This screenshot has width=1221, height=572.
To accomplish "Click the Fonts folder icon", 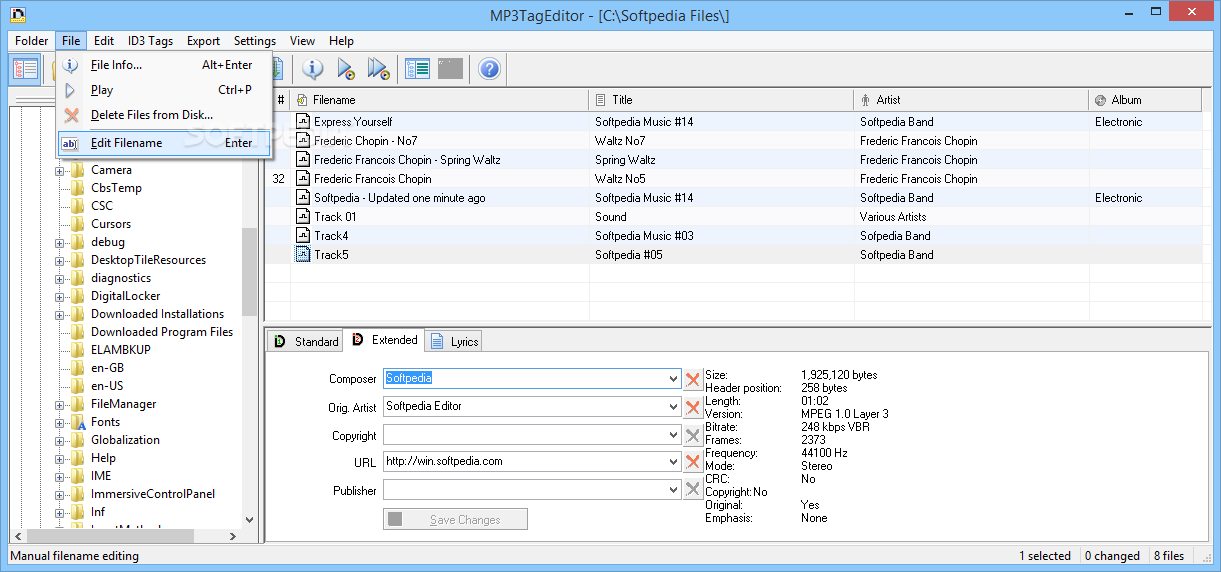I will pyautogui.click(x=78, y=422).
